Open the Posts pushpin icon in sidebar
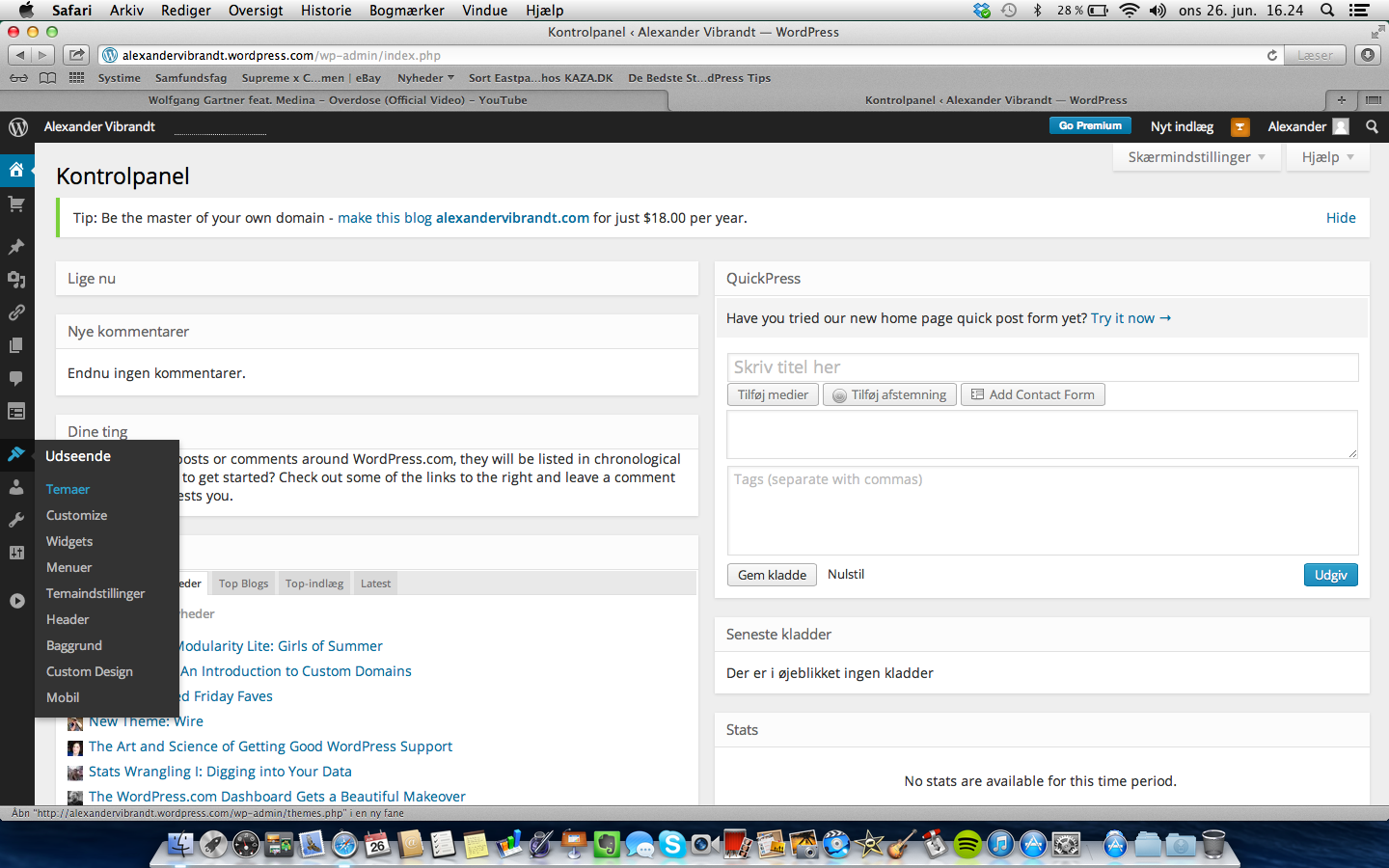The image size is (1389, 868). click(x=16, y=247)
